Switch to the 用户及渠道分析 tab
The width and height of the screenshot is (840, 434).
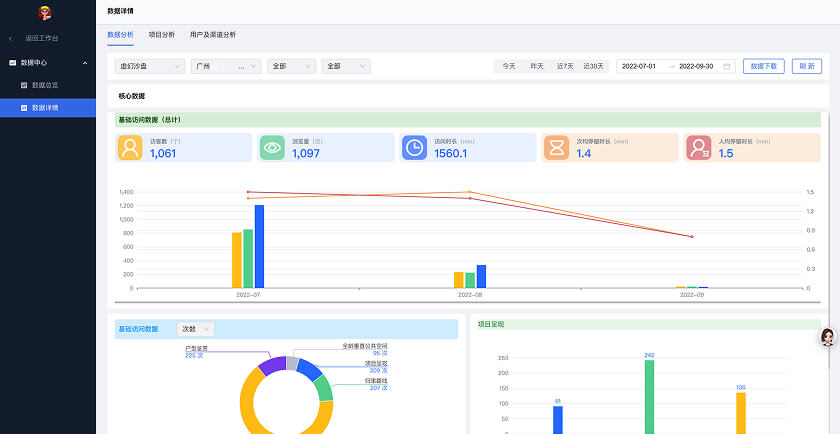point(213,34)
